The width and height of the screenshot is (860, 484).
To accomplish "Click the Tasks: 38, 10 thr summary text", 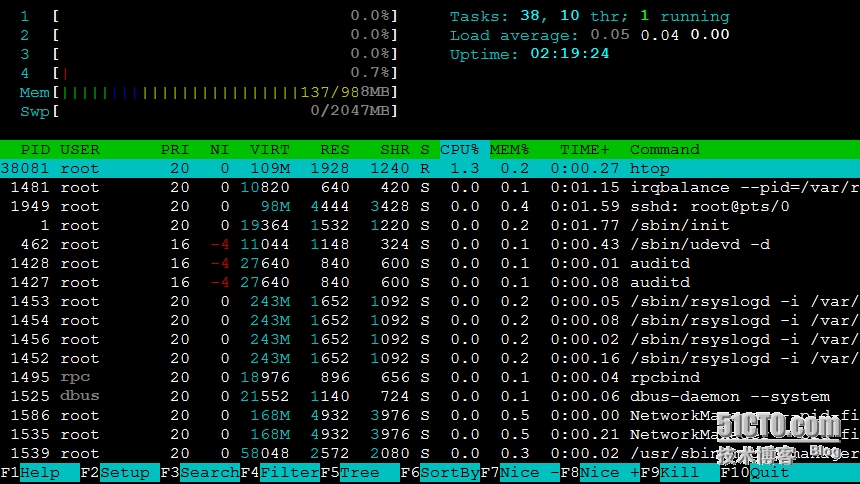I will tap(539, 16).
